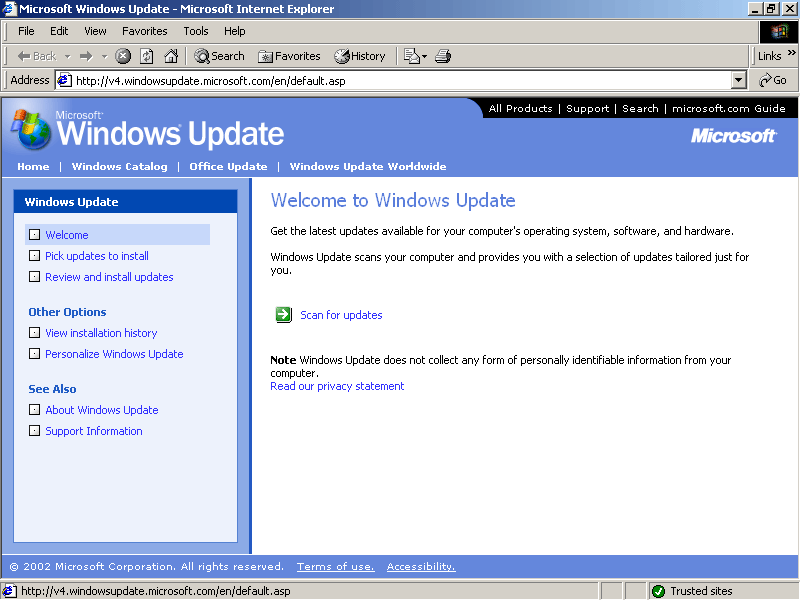Open the Search pane in toolbar

tap(219, 56)
